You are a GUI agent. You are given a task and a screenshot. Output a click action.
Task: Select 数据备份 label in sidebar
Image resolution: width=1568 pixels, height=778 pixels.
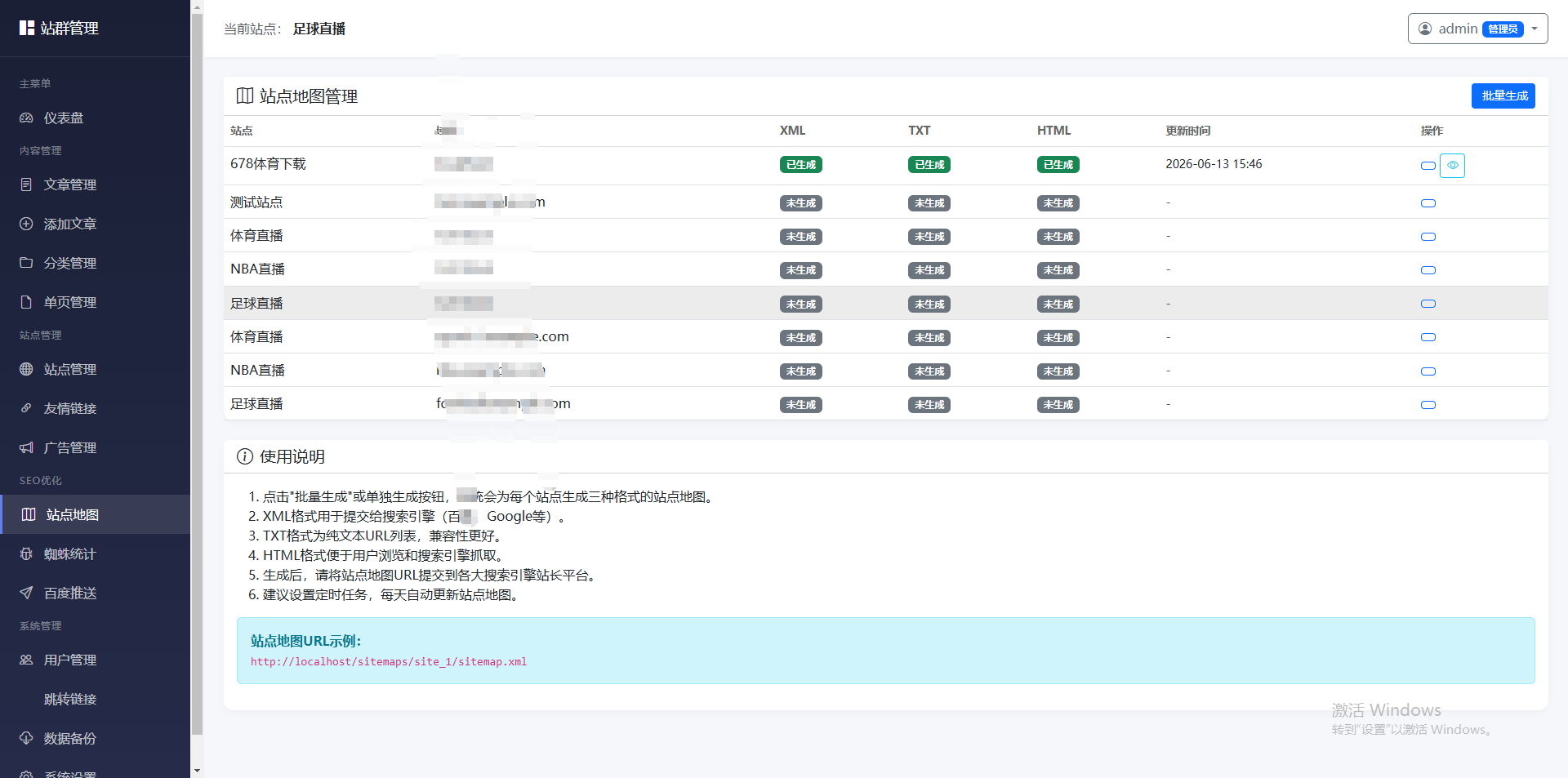pos(70,739)
